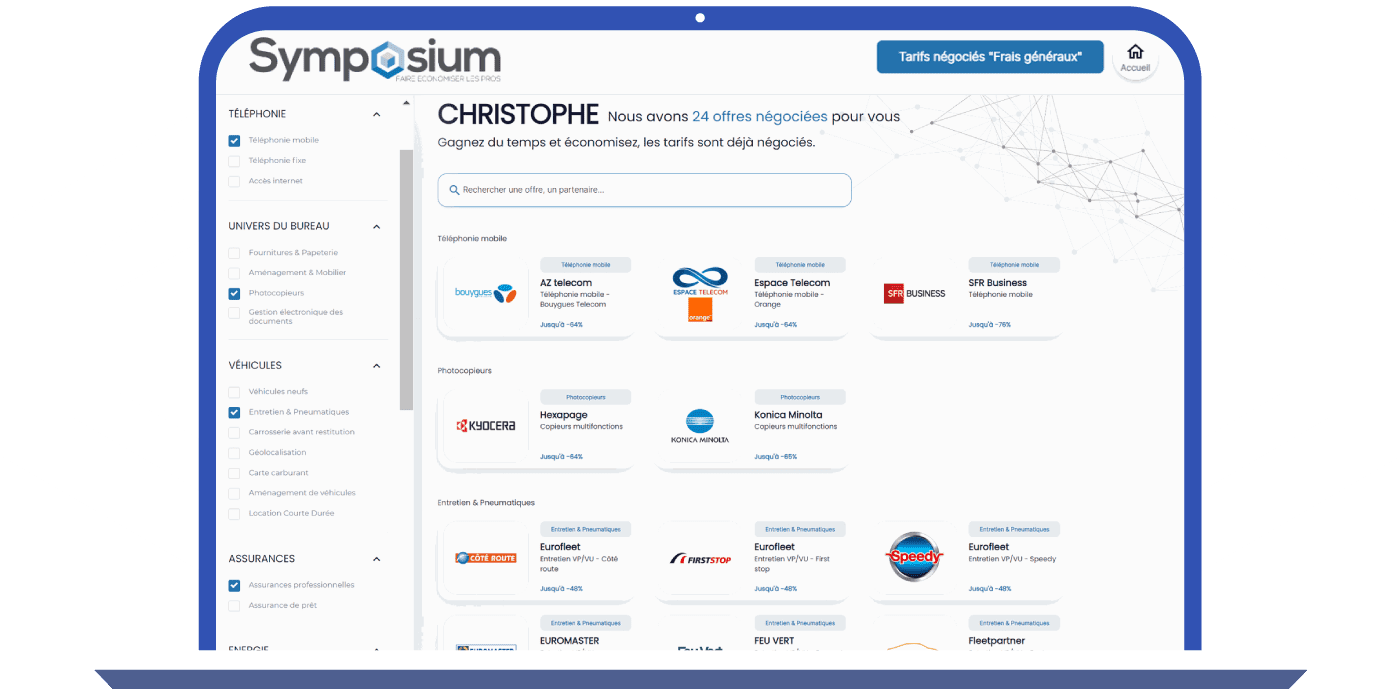The width and height of the screenshot is (1400, 689).
Task: Check the Carte carburant checkbox
Action: 234,473
